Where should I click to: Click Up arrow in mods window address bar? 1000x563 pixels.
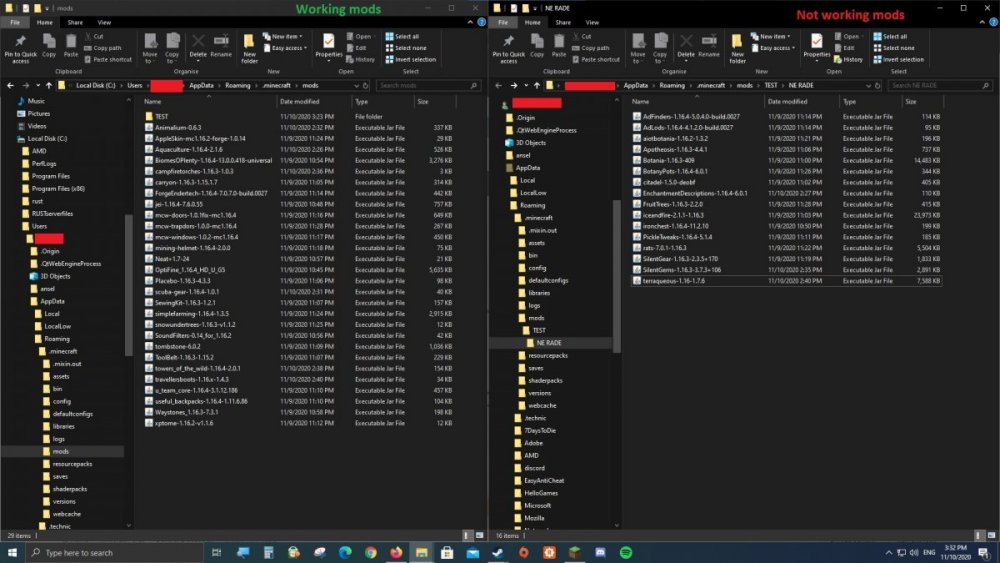48,86
